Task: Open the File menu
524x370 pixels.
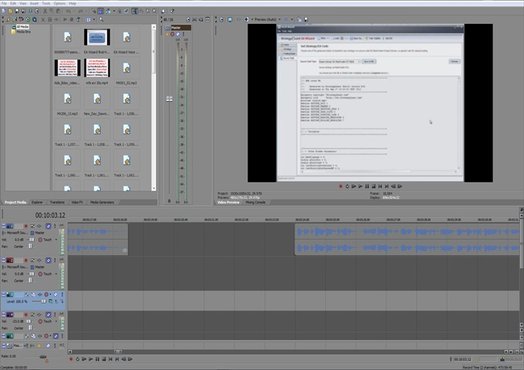Action: 4,3
